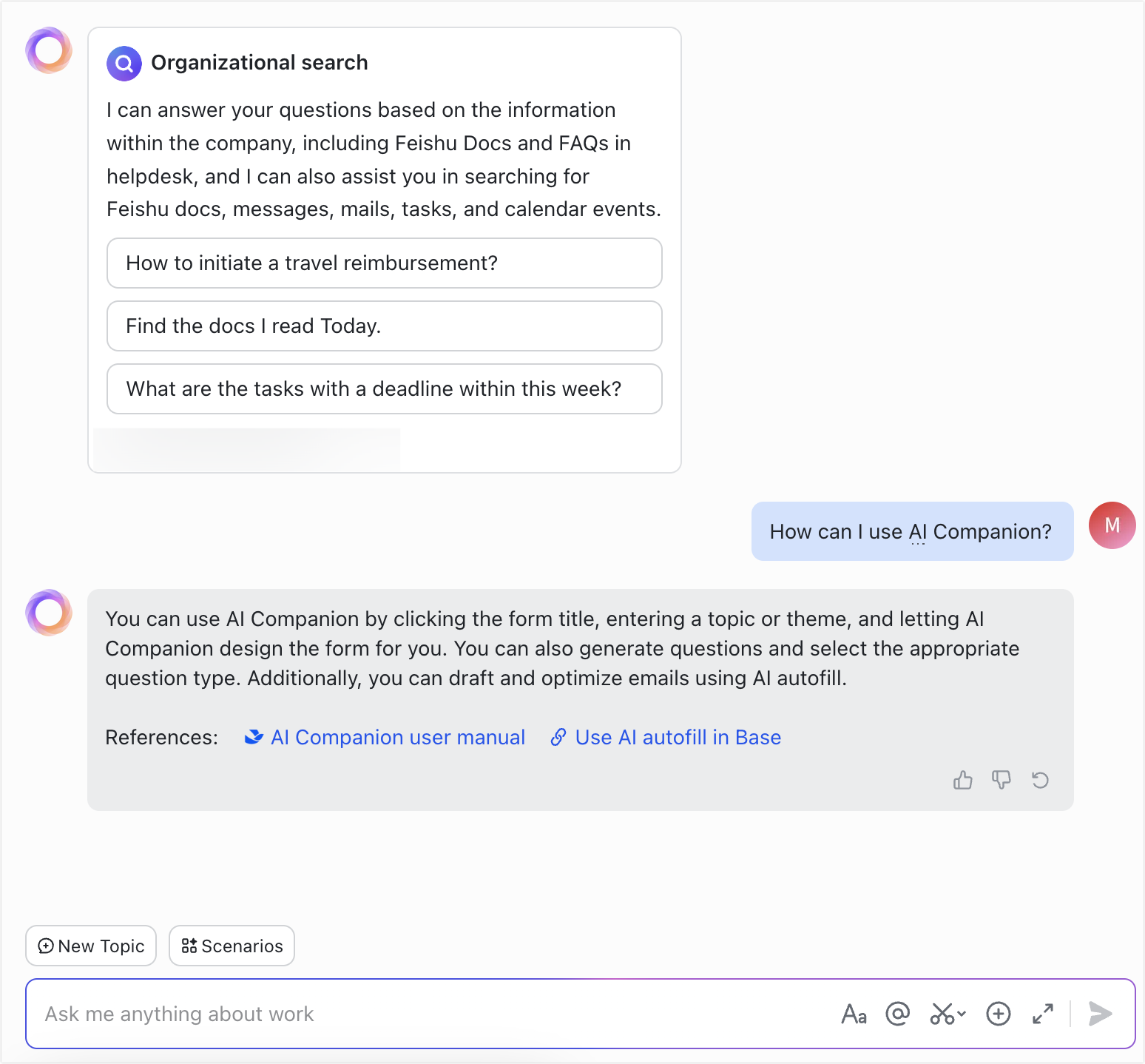Choose 'Find the docs I read Today' suggestion
Screen dimensions: 1145x1064
pos(384,326)
